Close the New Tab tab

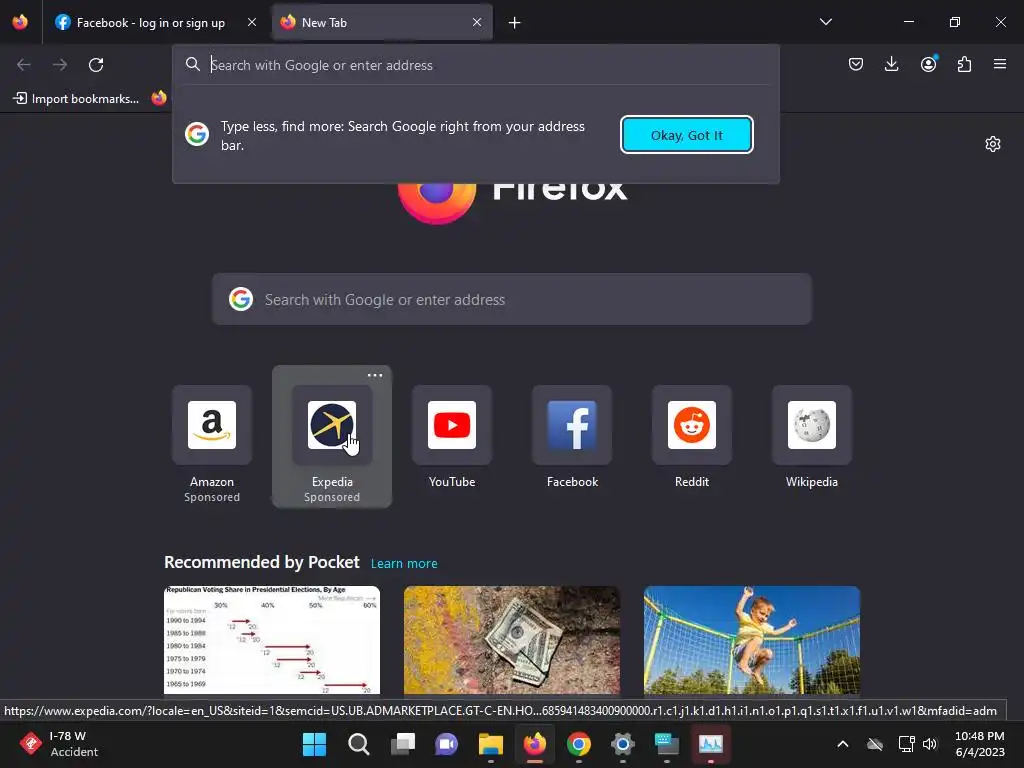tap(477, 22)
